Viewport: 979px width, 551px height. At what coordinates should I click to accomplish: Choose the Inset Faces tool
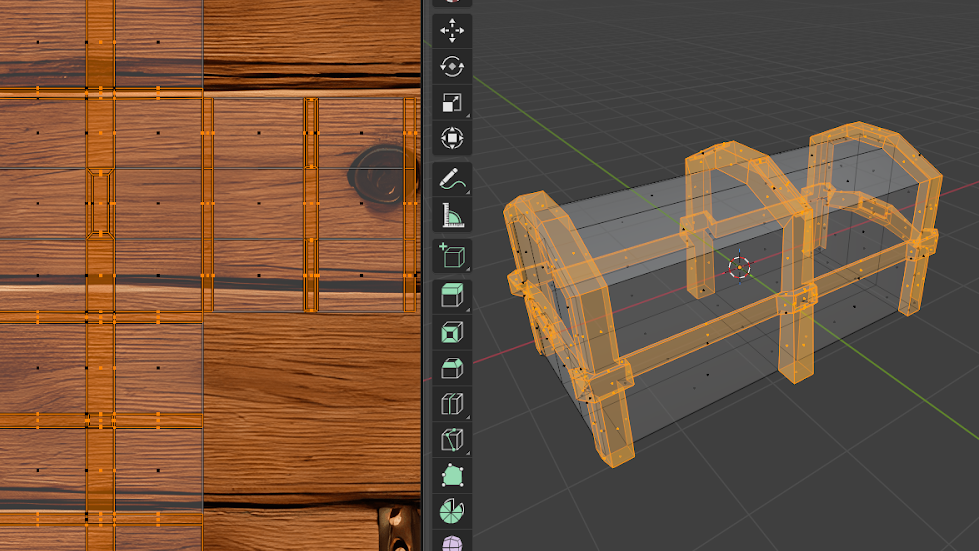pyautogui.click(x=452, y=332)
